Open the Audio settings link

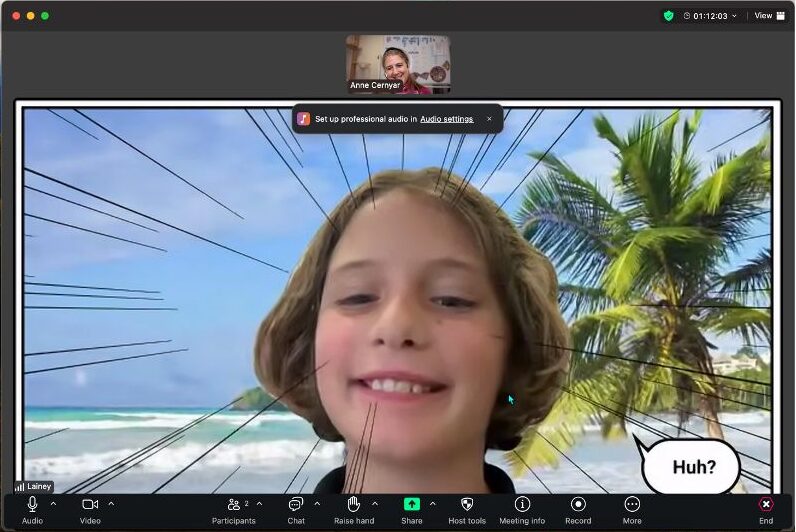[x=447, y=119]
